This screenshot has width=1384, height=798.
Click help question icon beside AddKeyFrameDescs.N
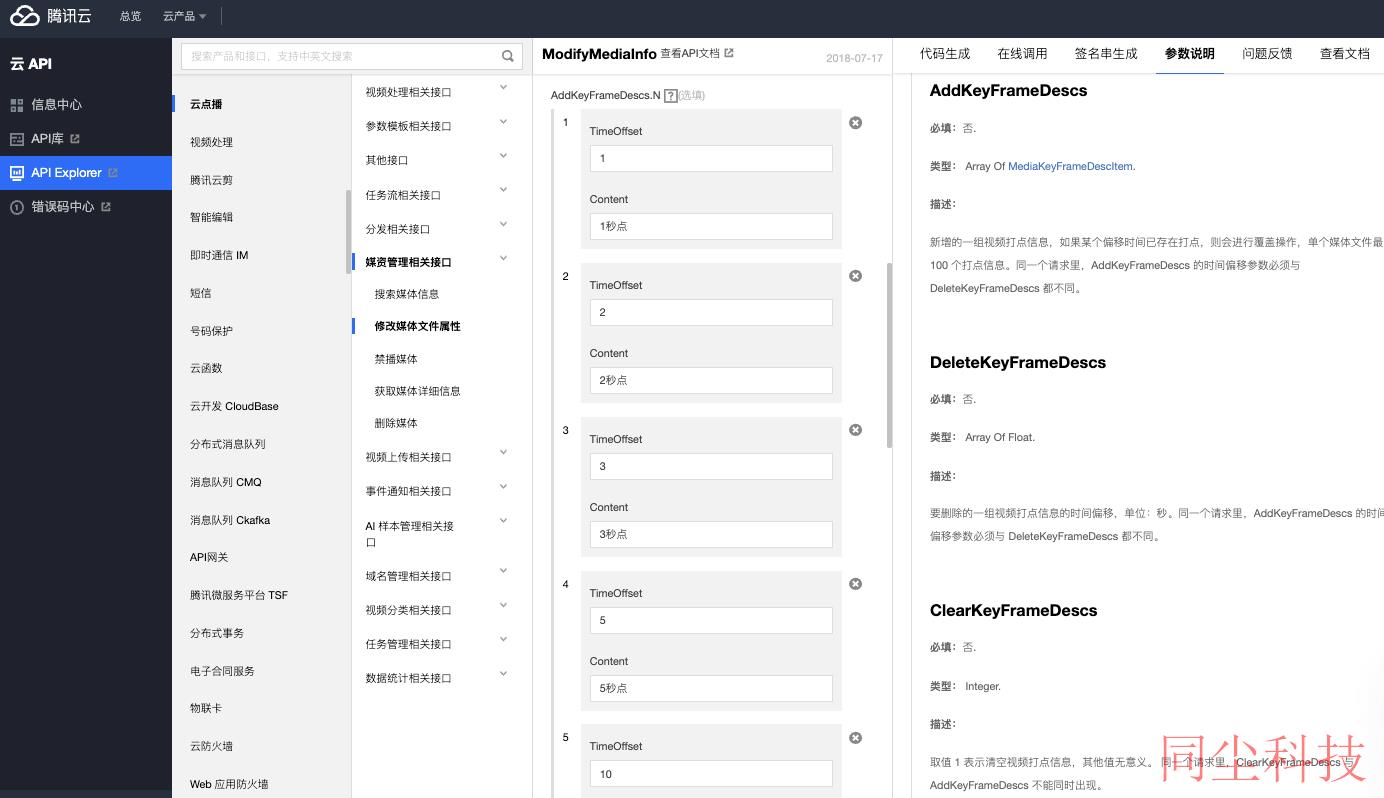coord(671,96)
